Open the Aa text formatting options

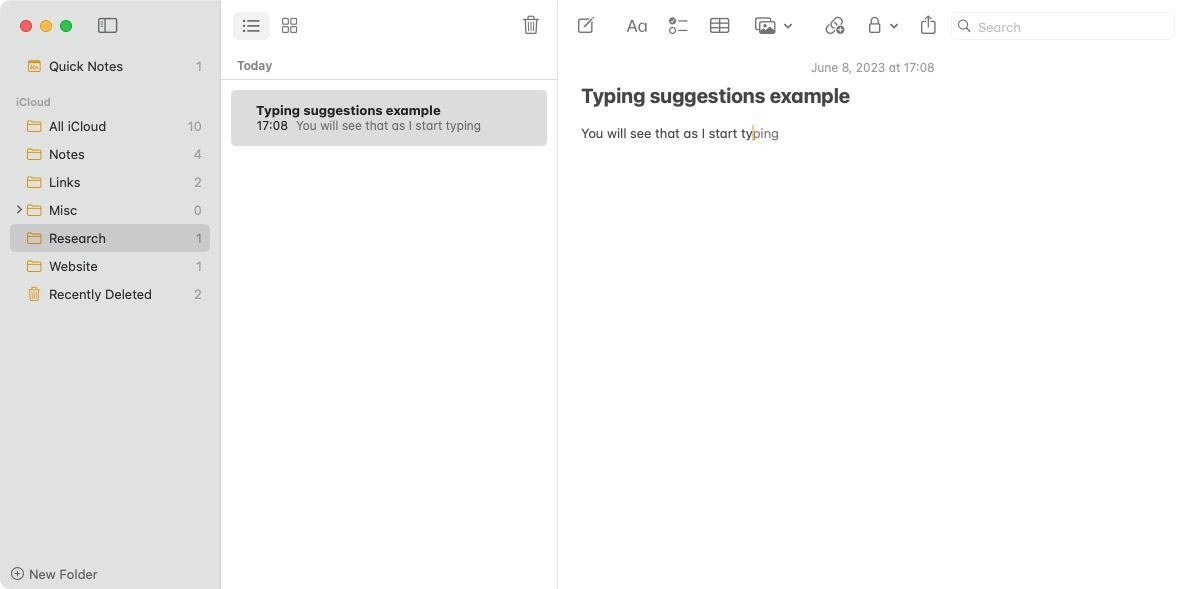[637, 25]
